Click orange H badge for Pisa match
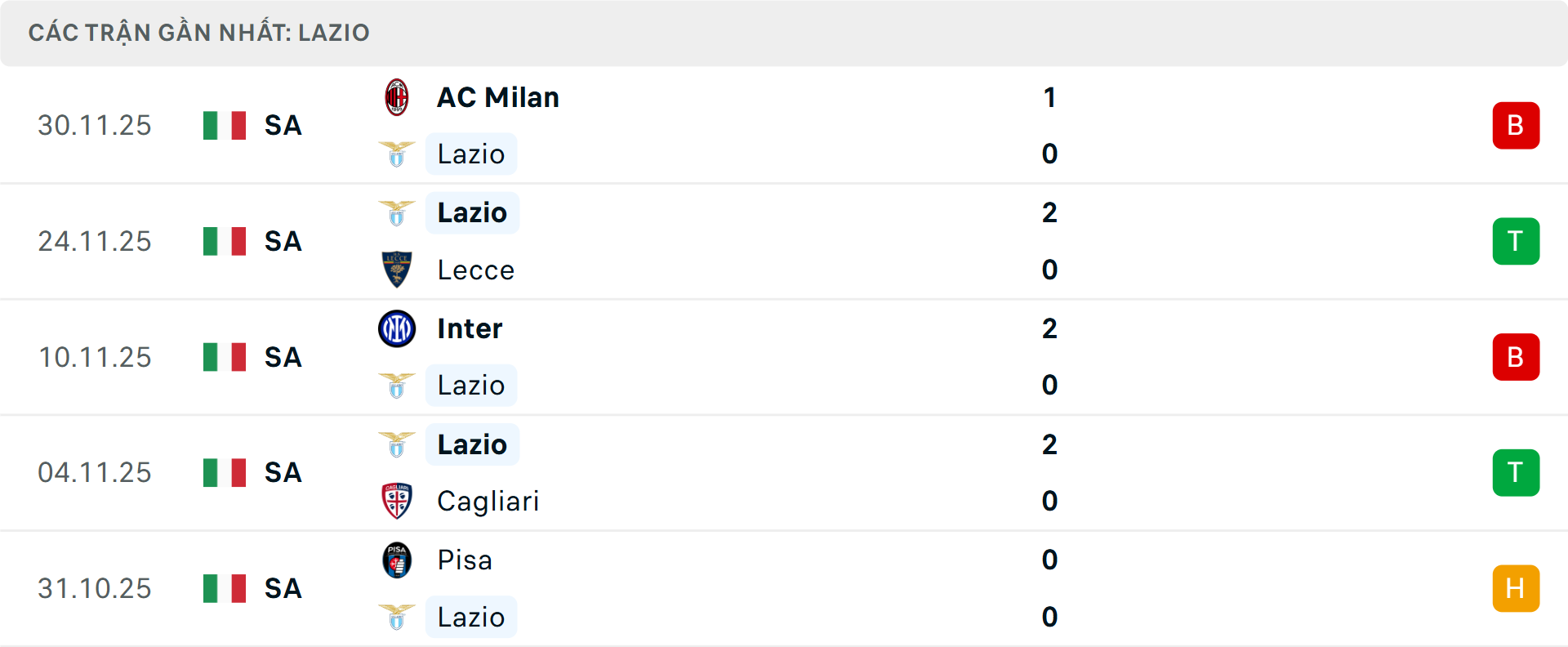The image size is (1568, 647). (1516, 588)
